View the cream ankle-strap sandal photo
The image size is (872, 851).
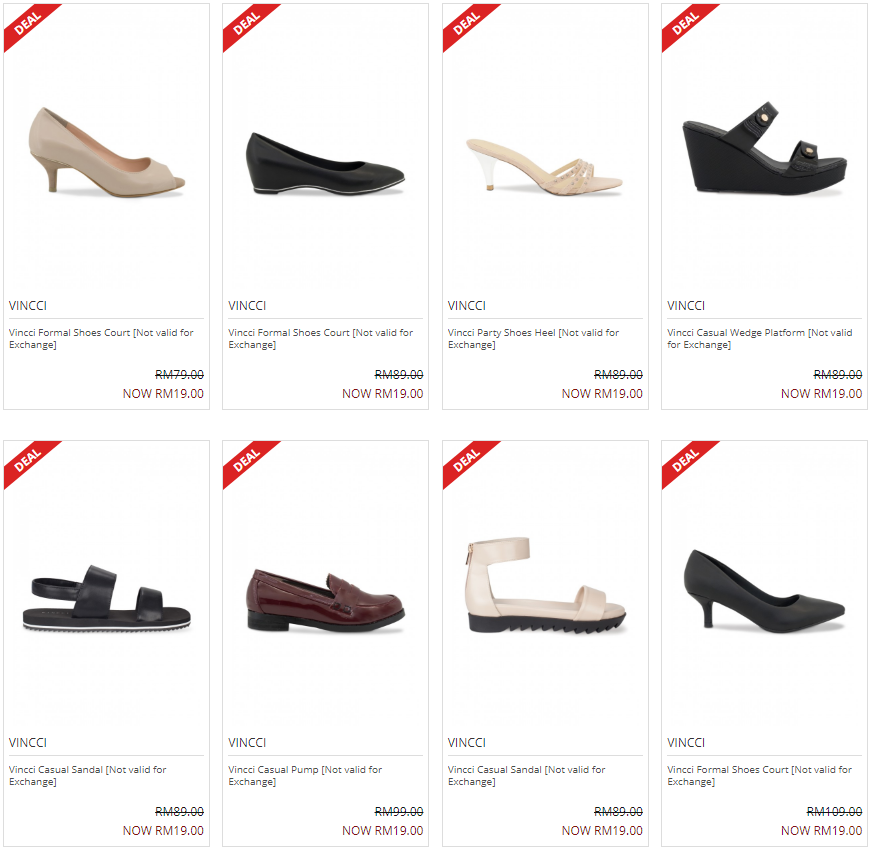[546, 586]
